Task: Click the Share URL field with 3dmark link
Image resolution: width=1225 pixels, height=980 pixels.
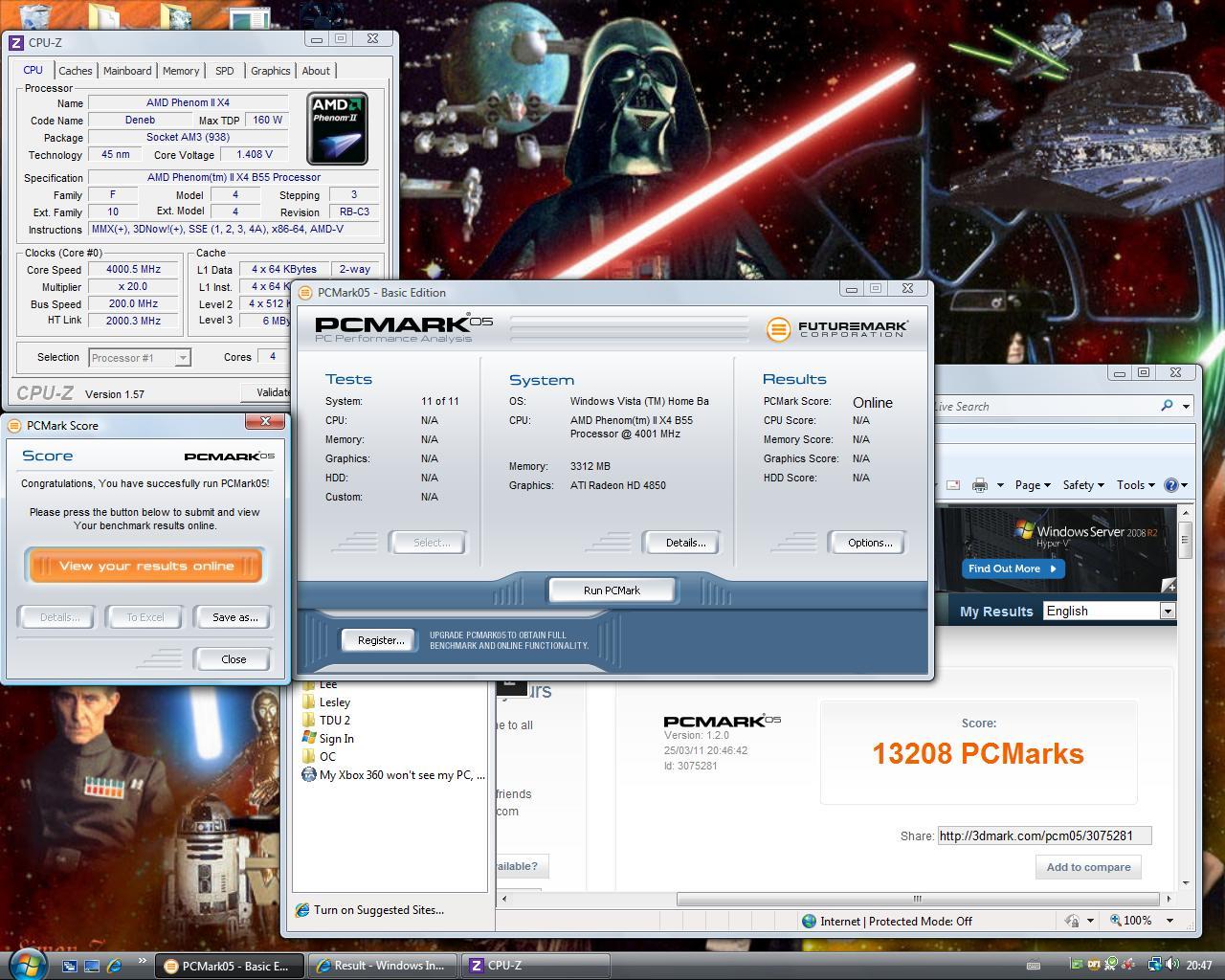Action: [1044, 835]
